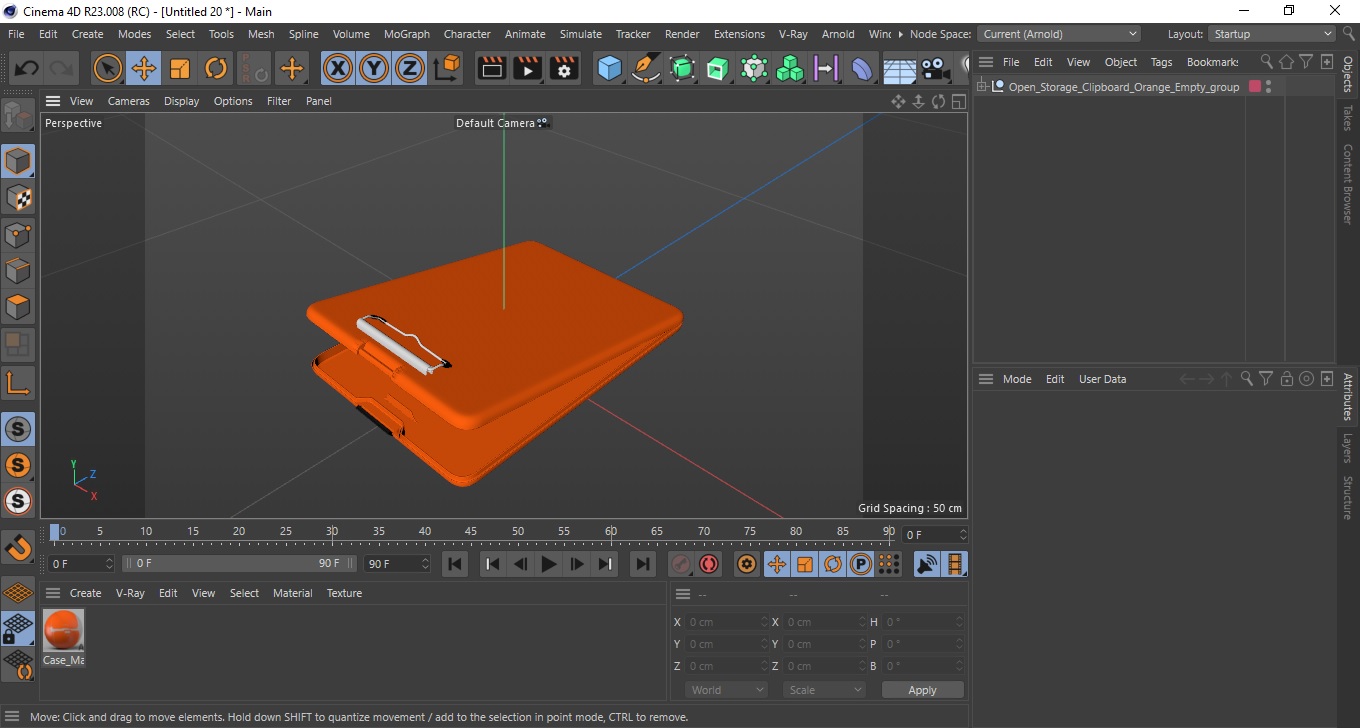Toggle Enable Snap magnet icon

18,547
